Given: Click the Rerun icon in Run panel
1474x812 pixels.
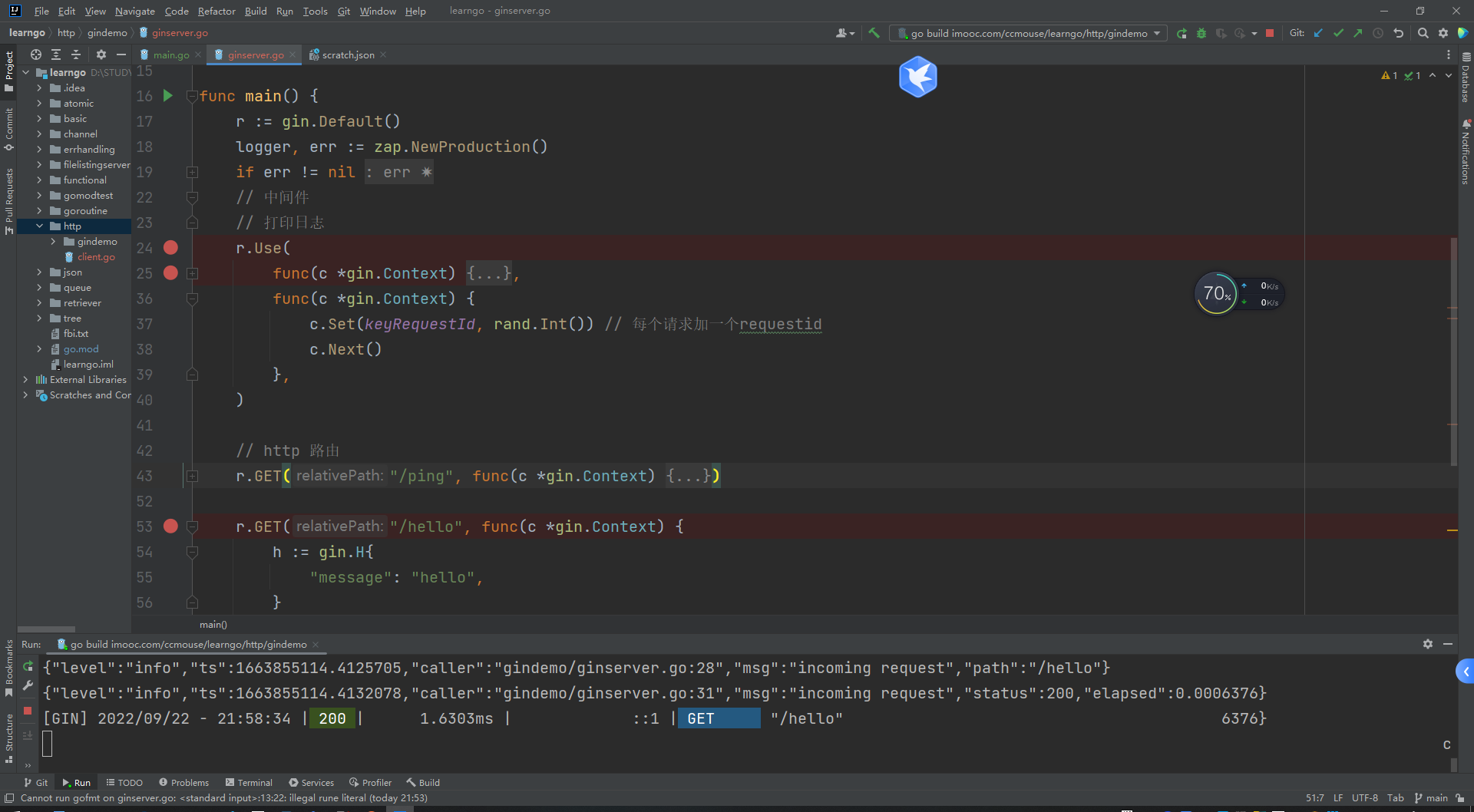Looking at the screenshot, I should [x=28, y=666].
